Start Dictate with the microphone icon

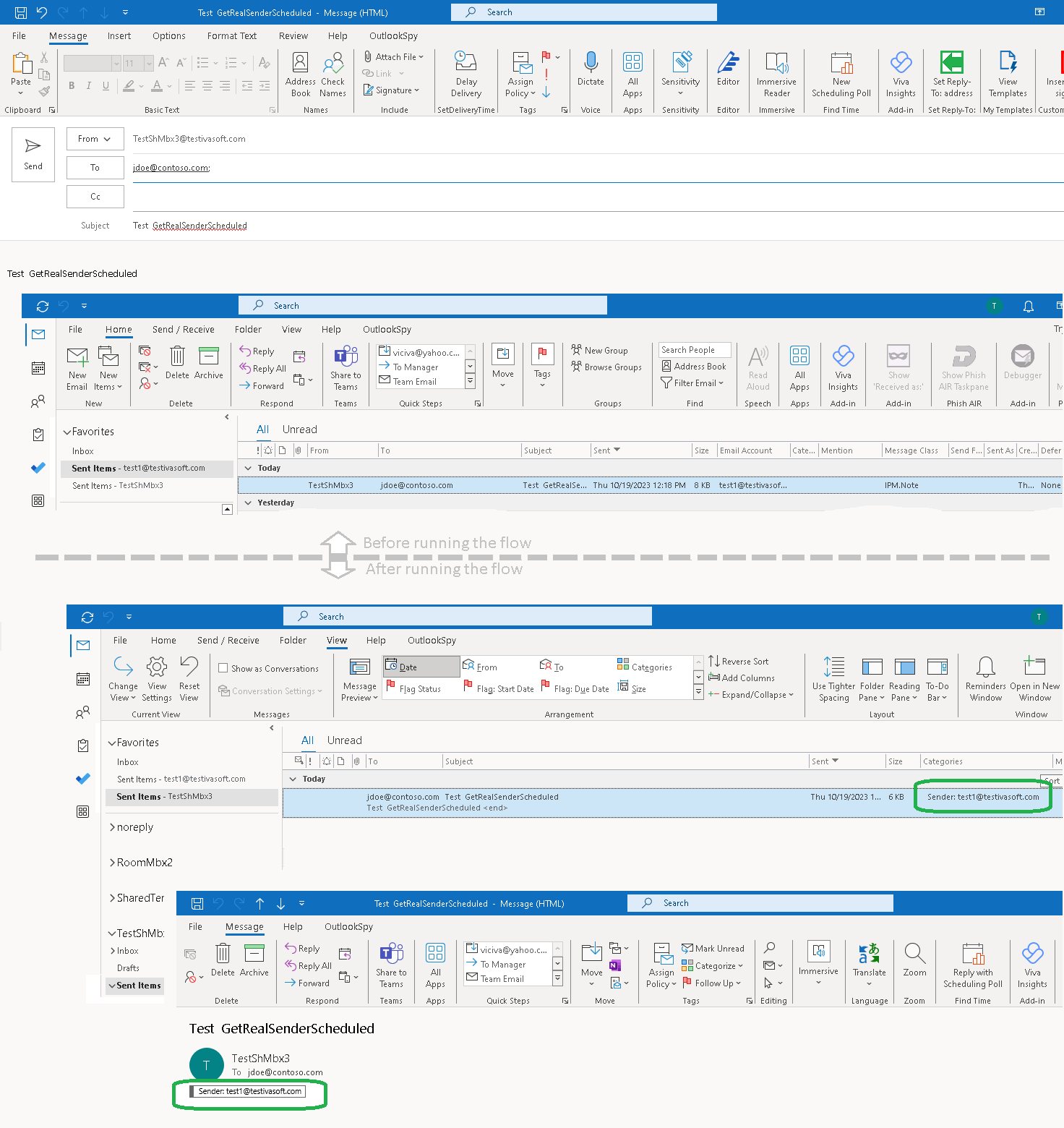(591, 69)
